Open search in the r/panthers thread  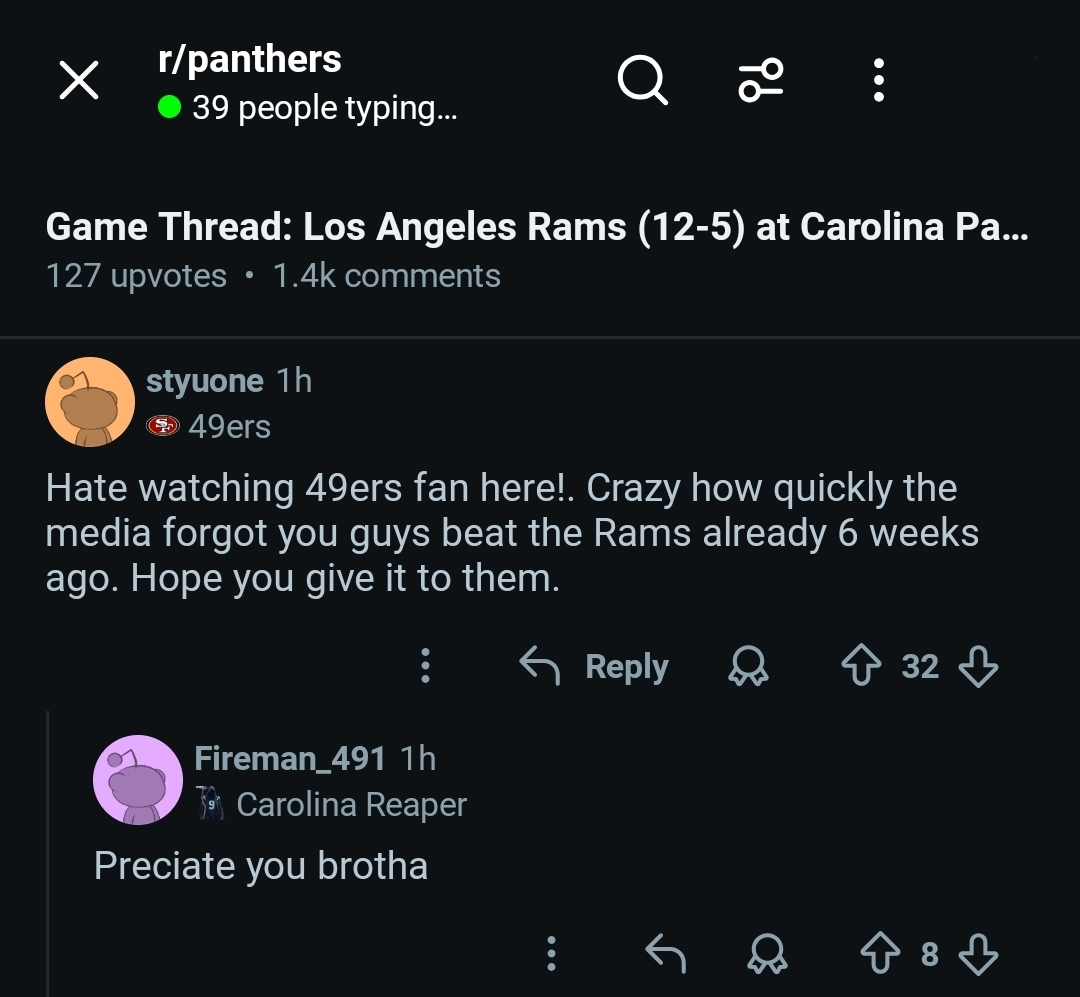(x=642, y=80)
